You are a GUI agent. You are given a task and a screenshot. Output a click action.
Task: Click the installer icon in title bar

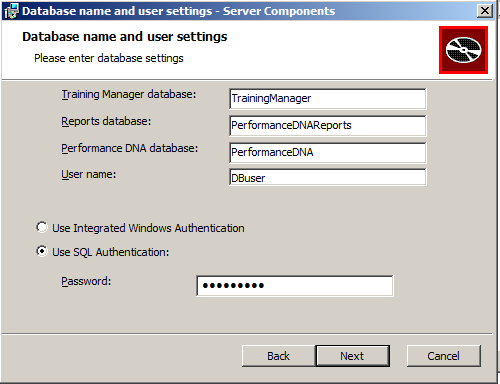11,11
